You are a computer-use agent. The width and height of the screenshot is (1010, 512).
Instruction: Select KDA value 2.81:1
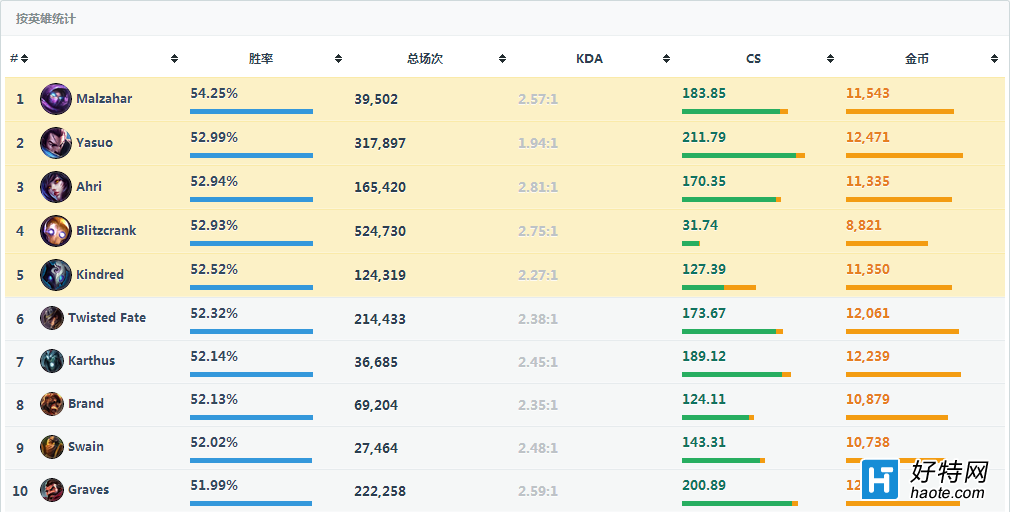(x=538, y=187)
